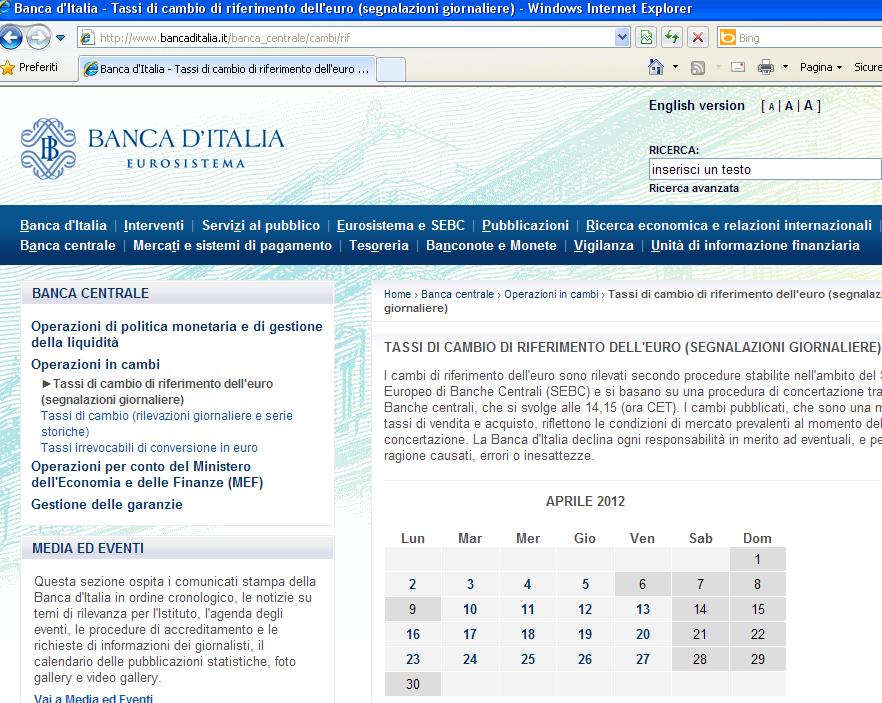The image size is (882, 703).
Task: Click the Stop loading red X icon
Action: 698,38
